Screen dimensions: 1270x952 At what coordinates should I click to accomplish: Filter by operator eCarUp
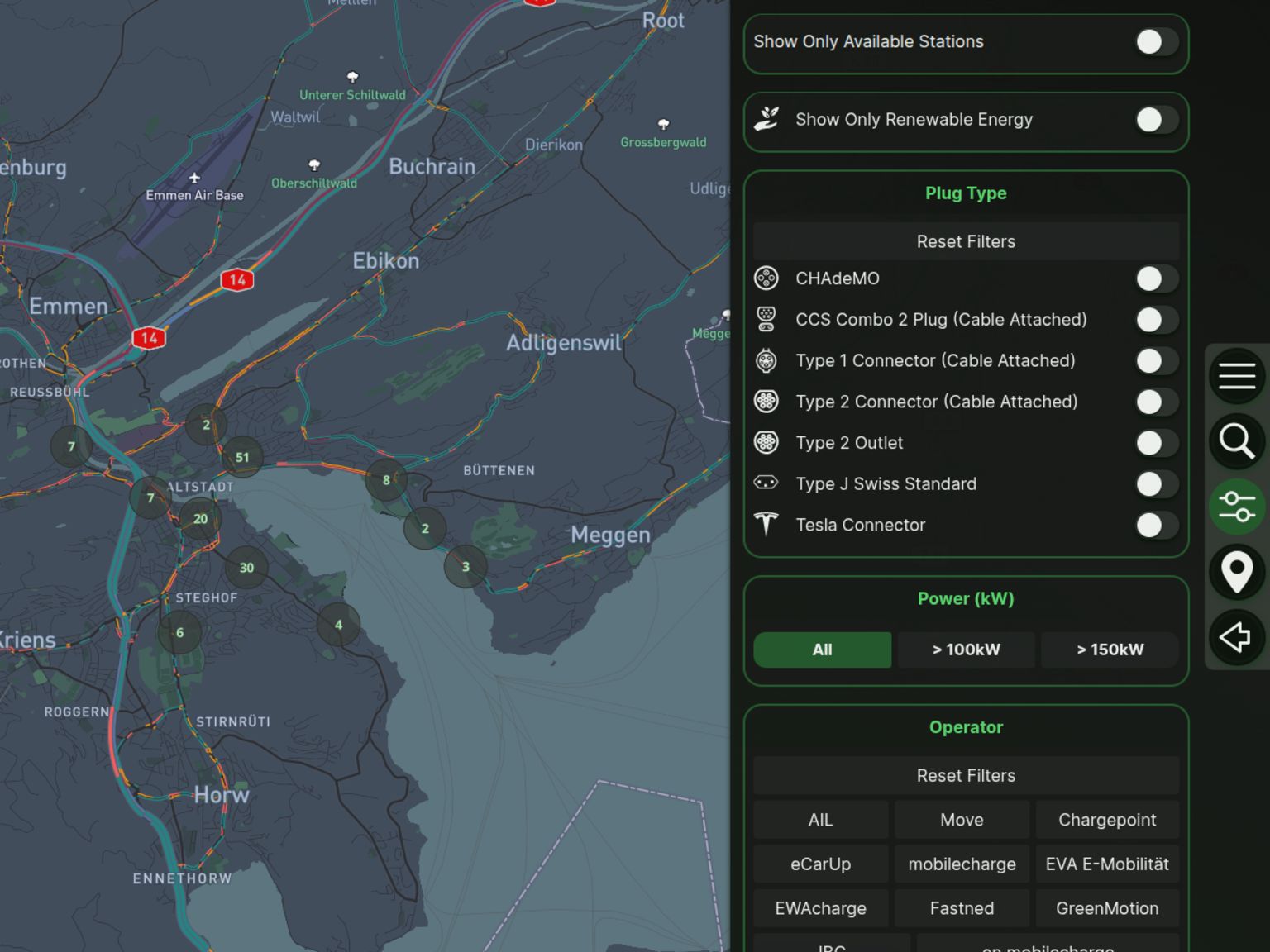point(820,864)
